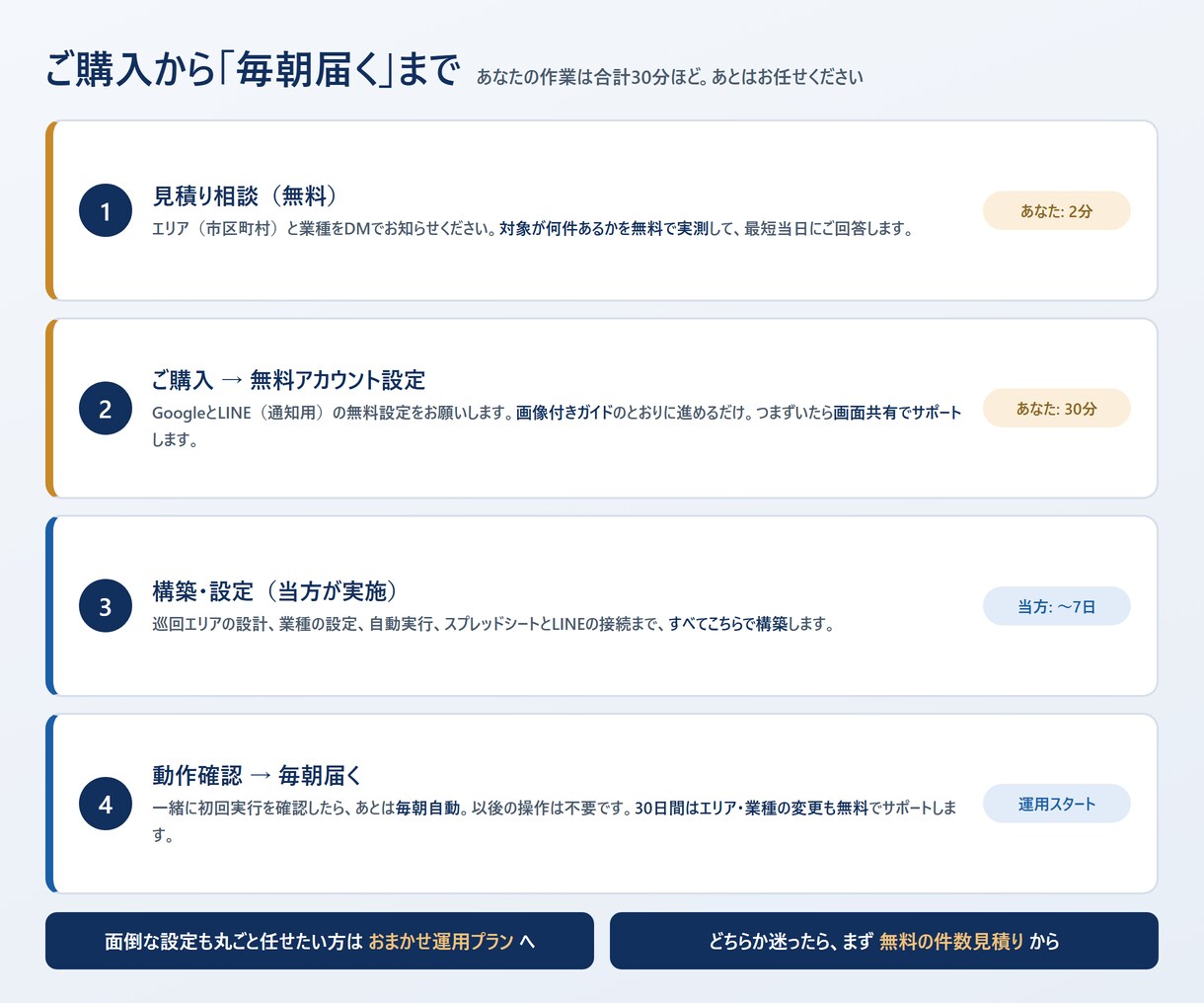
Task: Click the description starting 一緒に初回実行を確認
Action: tap(555, 821)
